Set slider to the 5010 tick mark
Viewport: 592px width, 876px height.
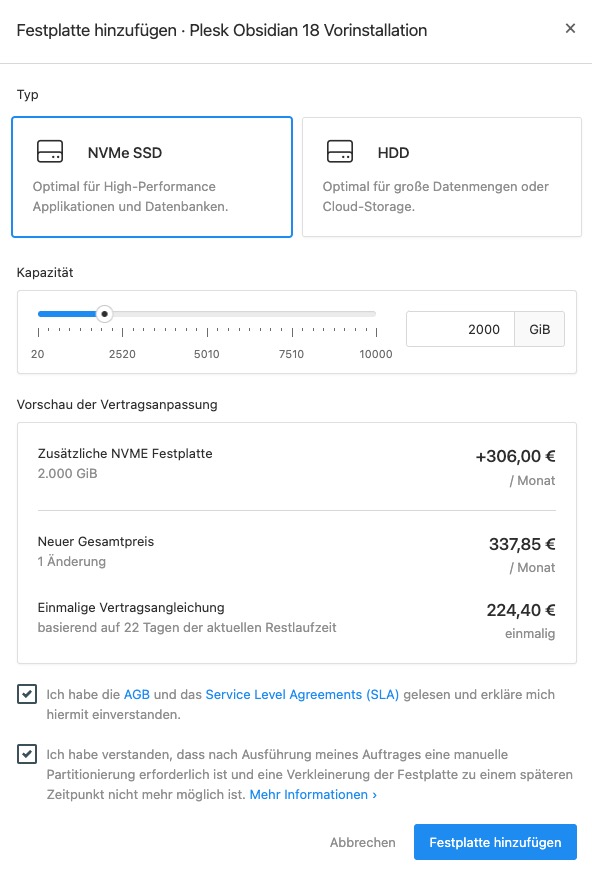tap(207, 314)
